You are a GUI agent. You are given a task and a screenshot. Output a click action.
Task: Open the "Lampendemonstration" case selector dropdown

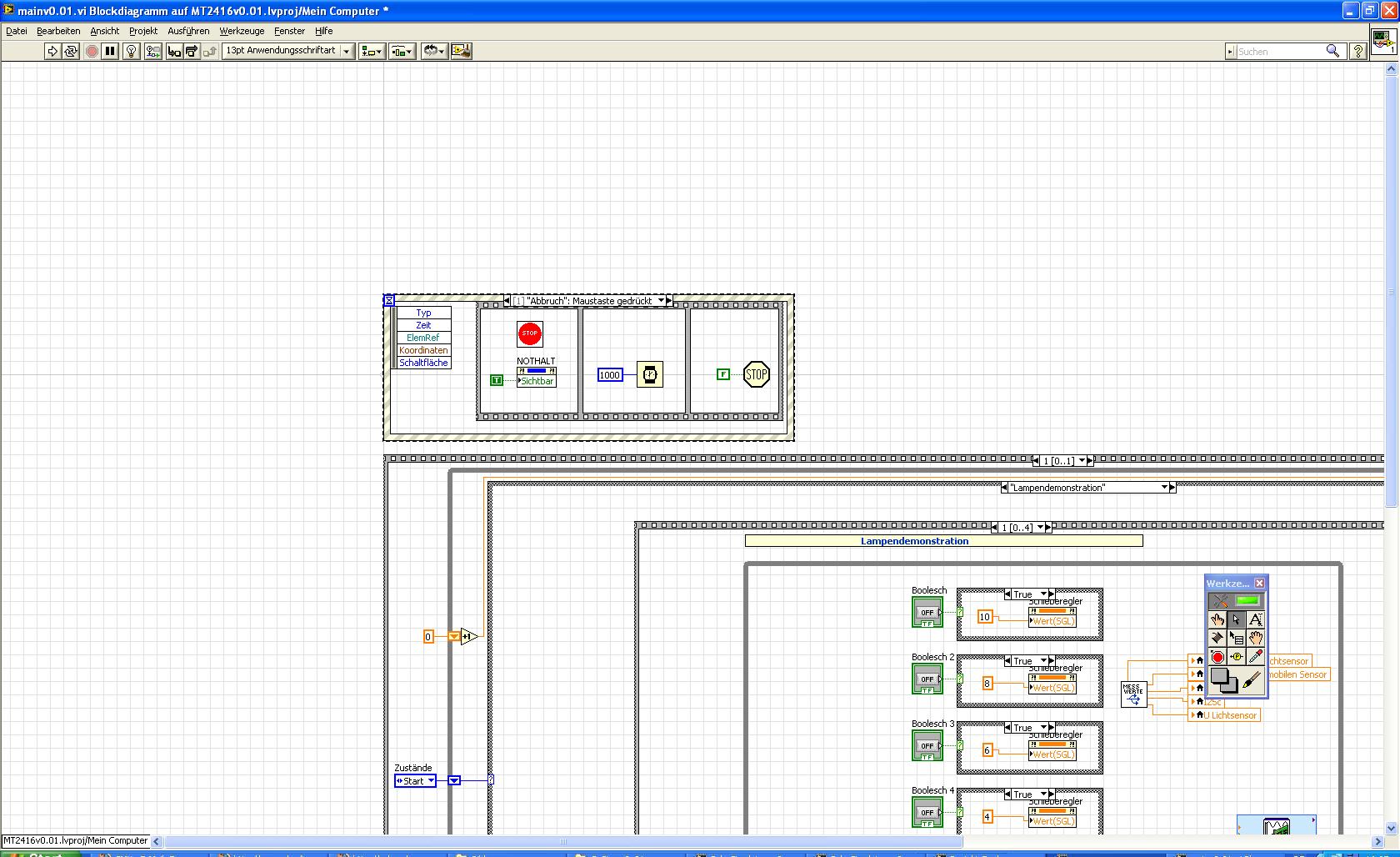pos(1088,488)
